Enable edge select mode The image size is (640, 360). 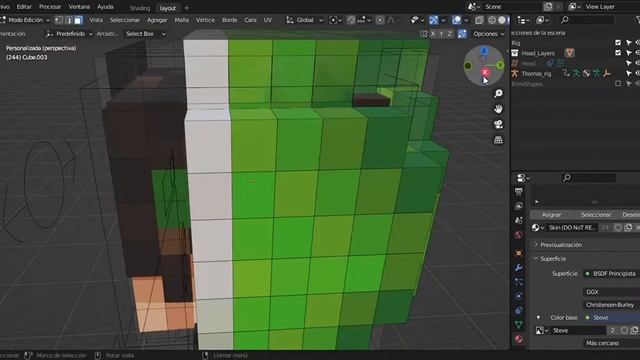69,20
